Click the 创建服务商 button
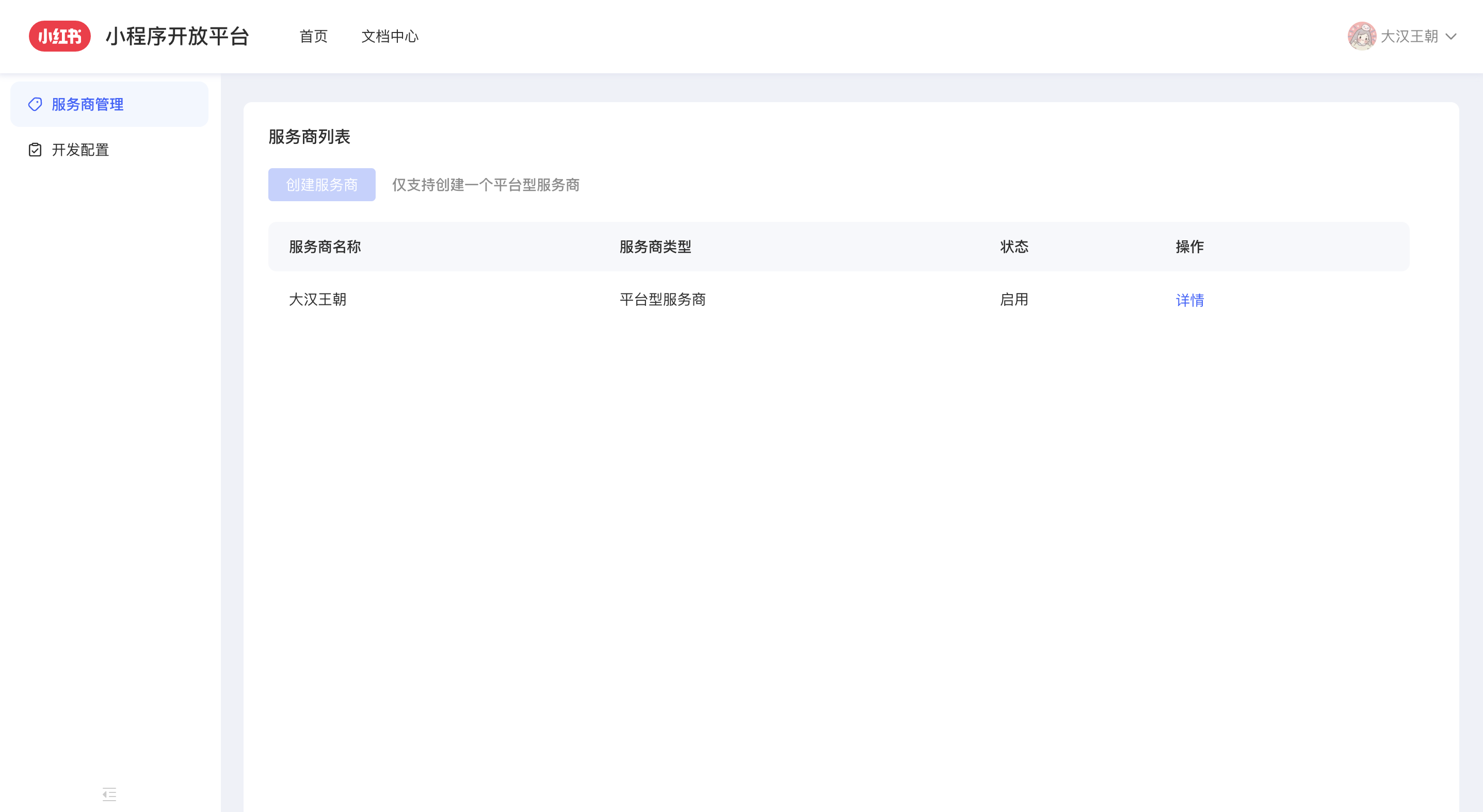This screenshot has height=812, width=1483. click(322, 185)
